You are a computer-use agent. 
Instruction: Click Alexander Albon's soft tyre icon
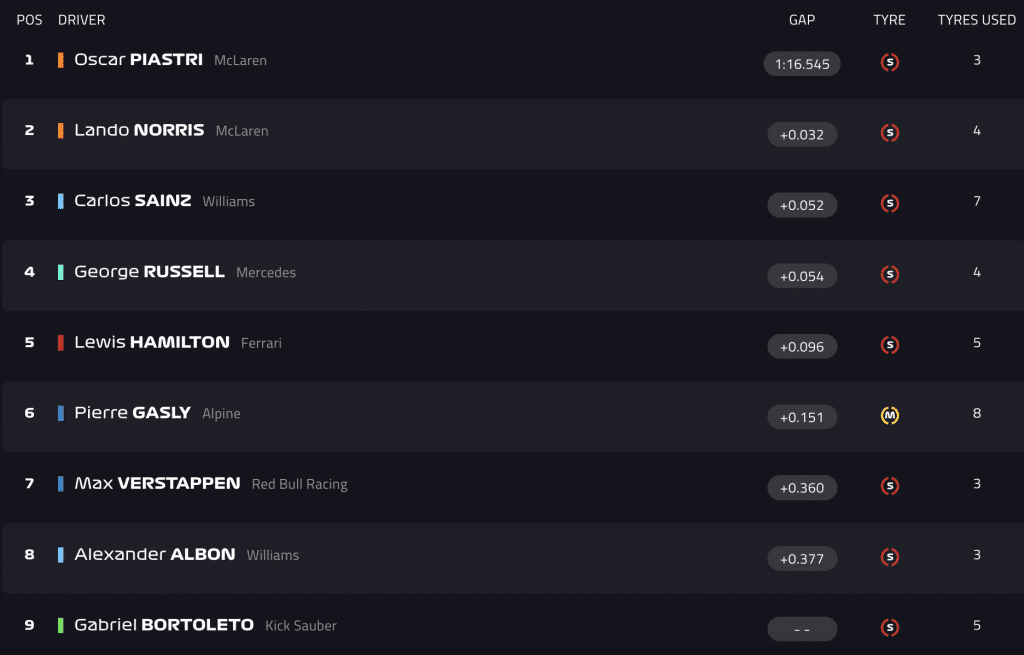(x=889, y=557)
